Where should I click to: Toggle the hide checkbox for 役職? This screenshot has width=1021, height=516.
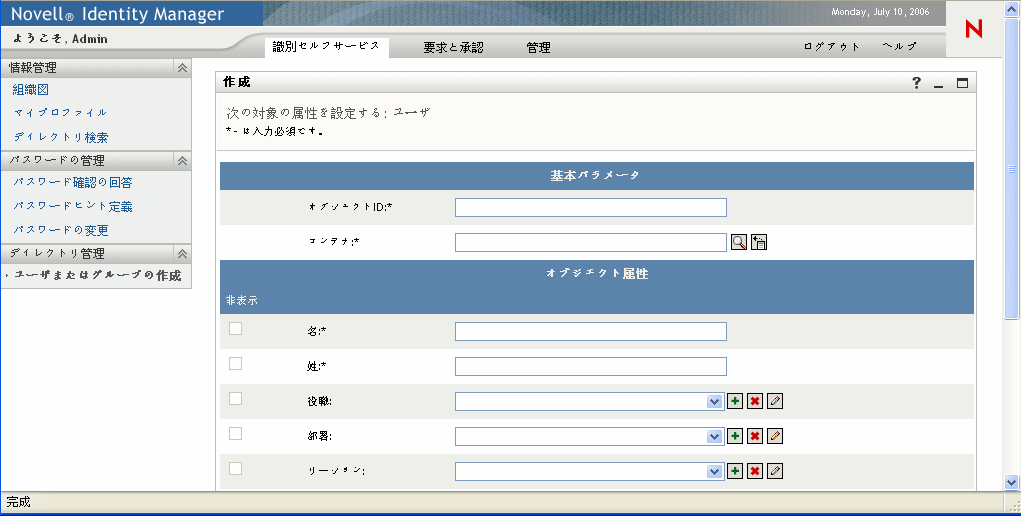tap(236, 399)
